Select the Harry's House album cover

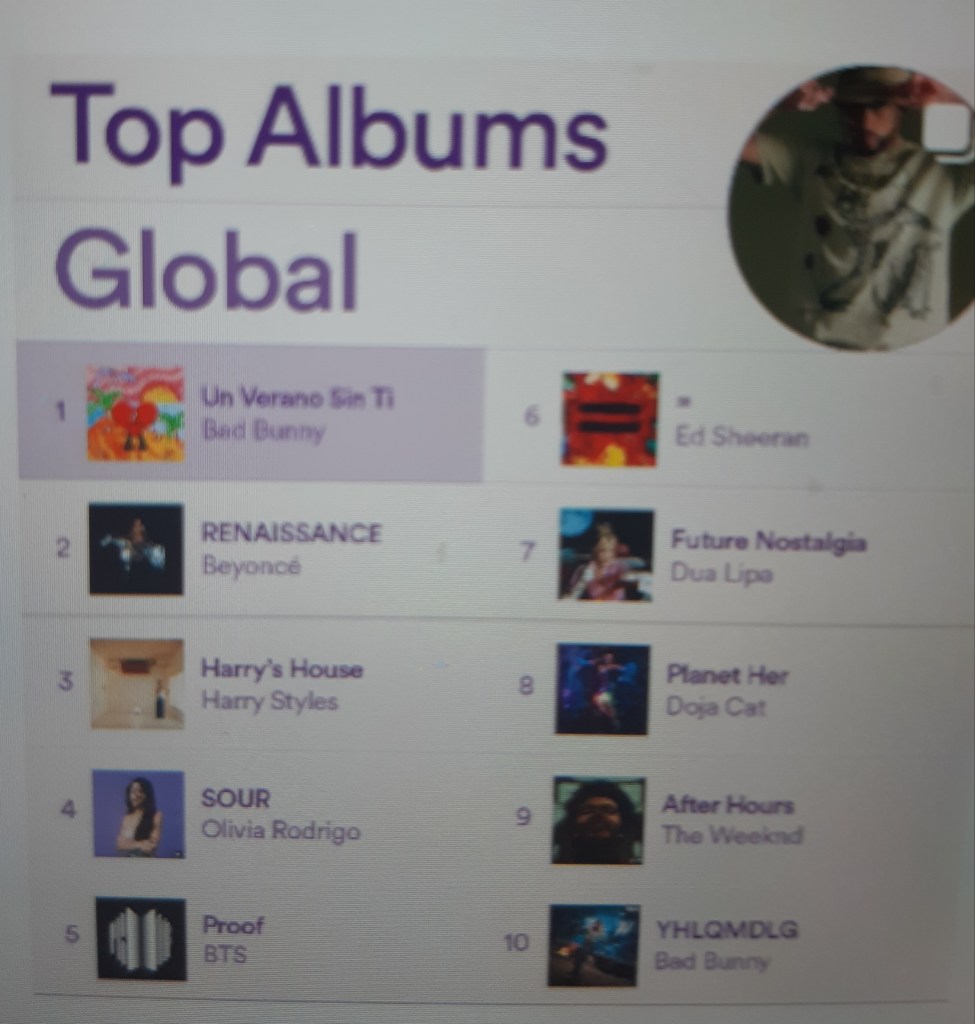[x=137, y=683]
